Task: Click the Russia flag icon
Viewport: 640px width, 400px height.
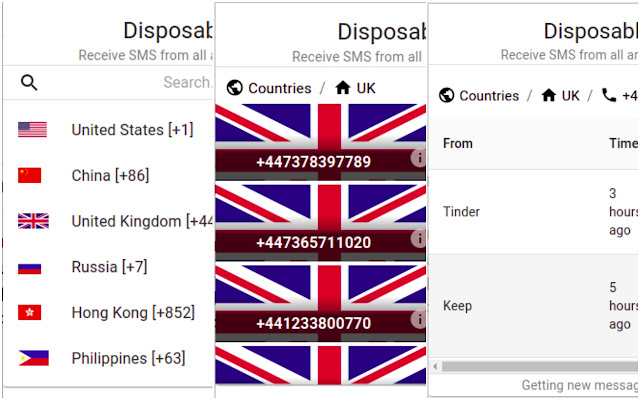Action: (30, 267)
